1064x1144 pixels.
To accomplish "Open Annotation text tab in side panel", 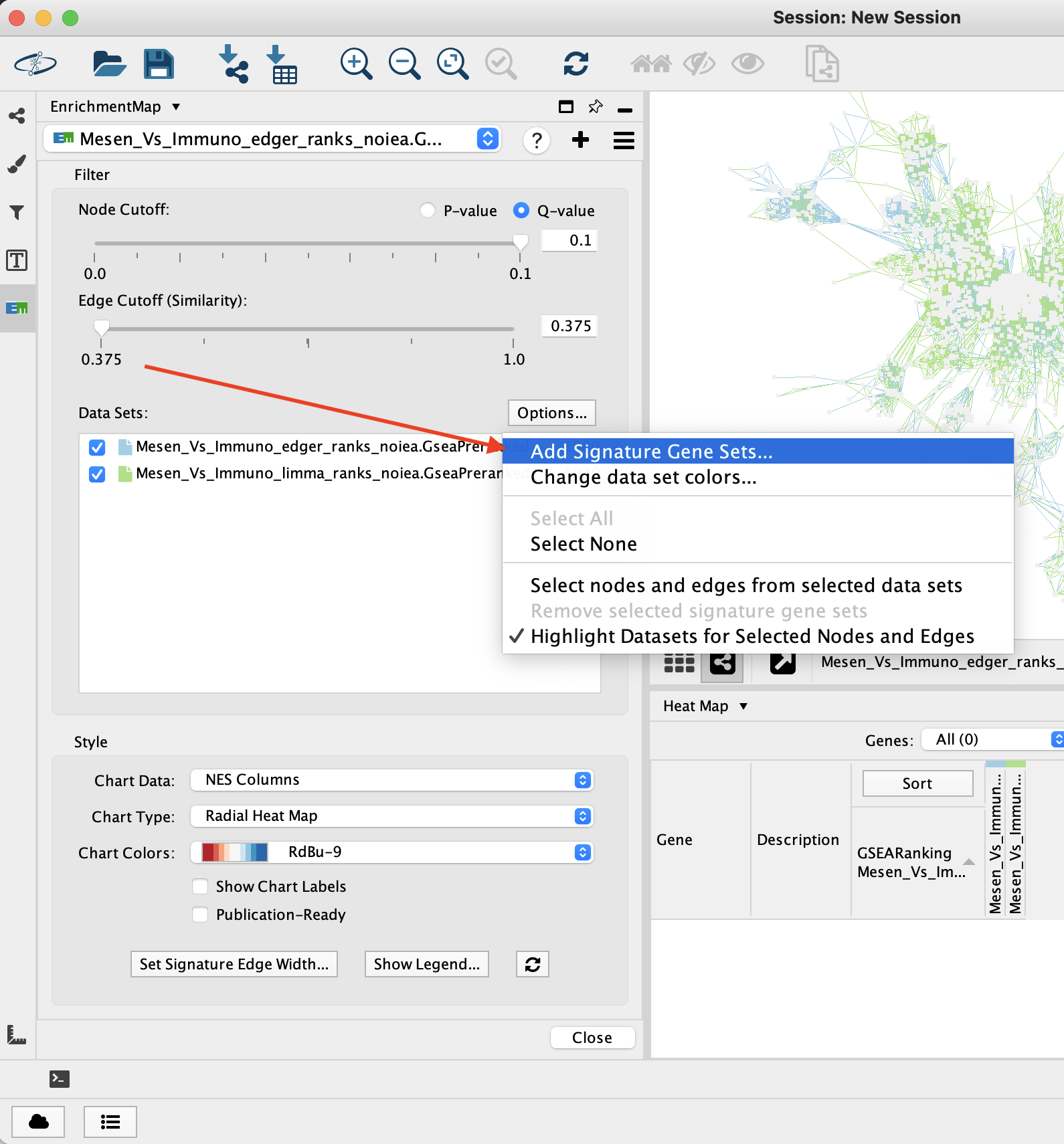I will click(17, 260).
